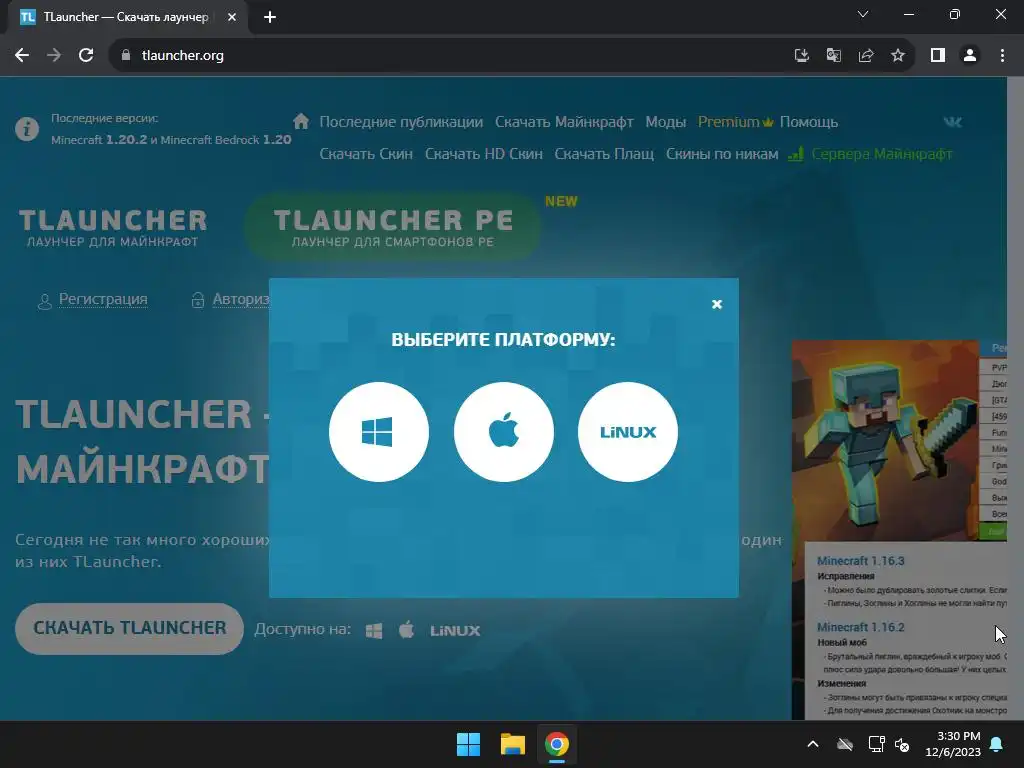Open the TLAUNCHER PE banner

(393, 227)
